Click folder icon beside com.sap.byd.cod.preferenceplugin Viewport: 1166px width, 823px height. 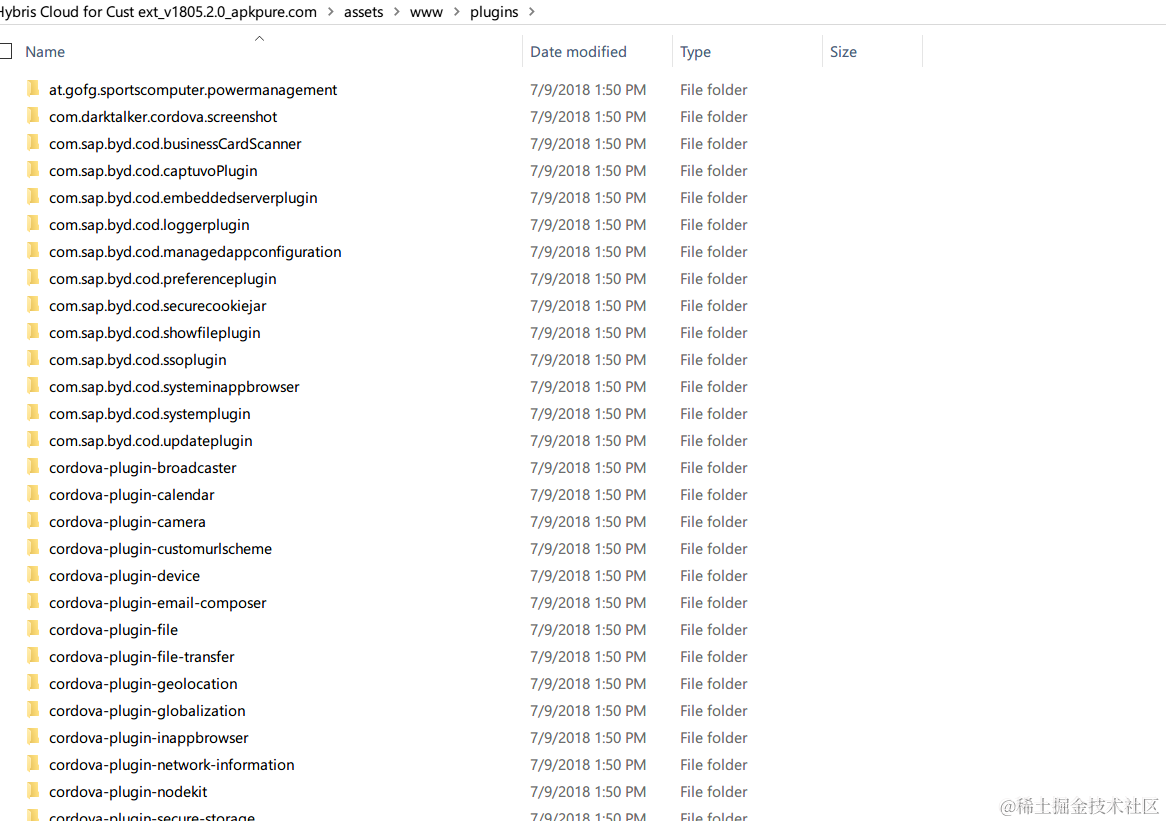tap(33, 278)
